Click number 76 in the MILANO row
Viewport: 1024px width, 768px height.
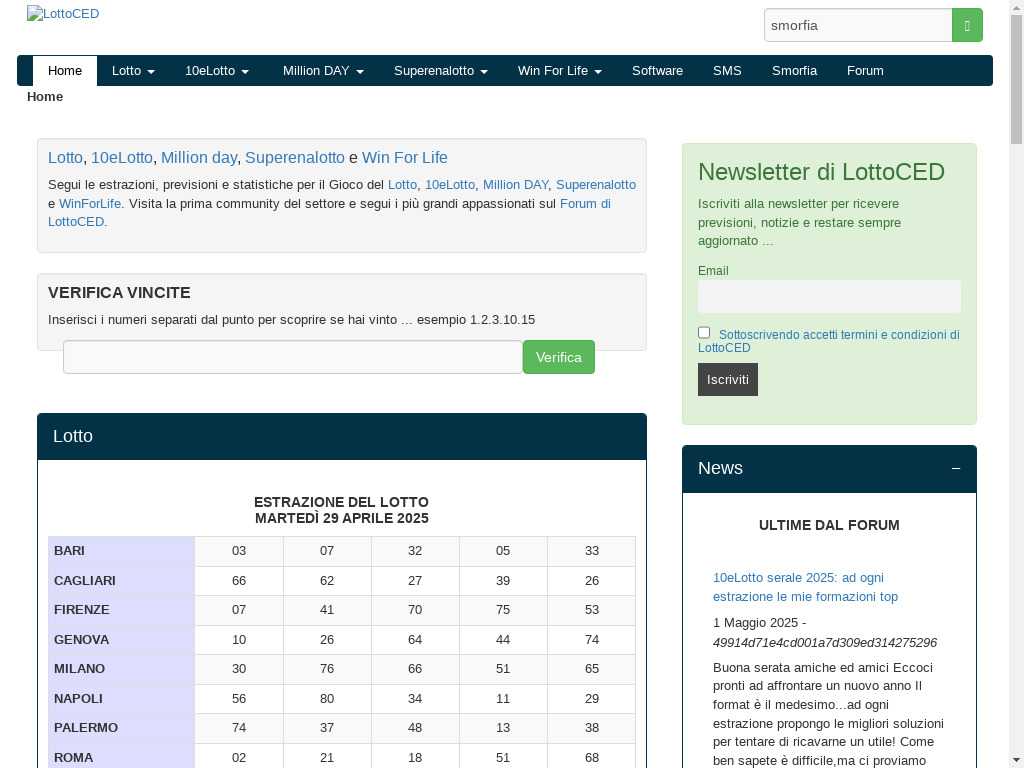coord(327,668)
